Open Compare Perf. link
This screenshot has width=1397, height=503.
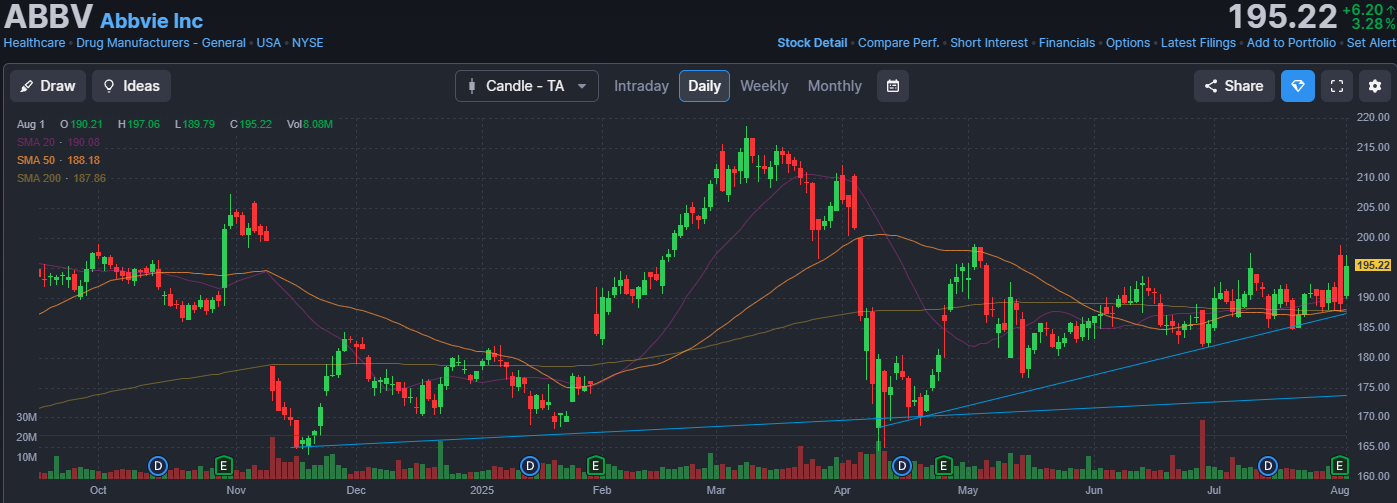[x=898, y=43]
